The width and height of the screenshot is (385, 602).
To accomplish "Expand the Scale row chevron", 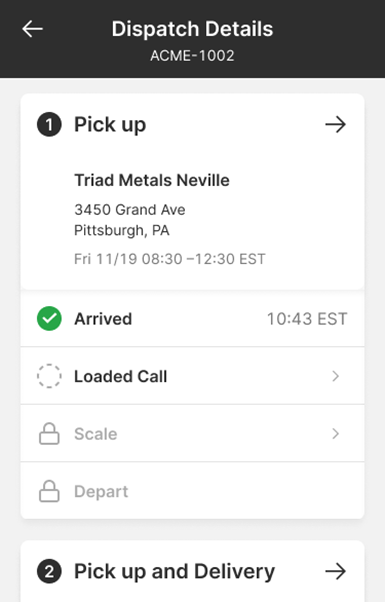I will point(335,434).
